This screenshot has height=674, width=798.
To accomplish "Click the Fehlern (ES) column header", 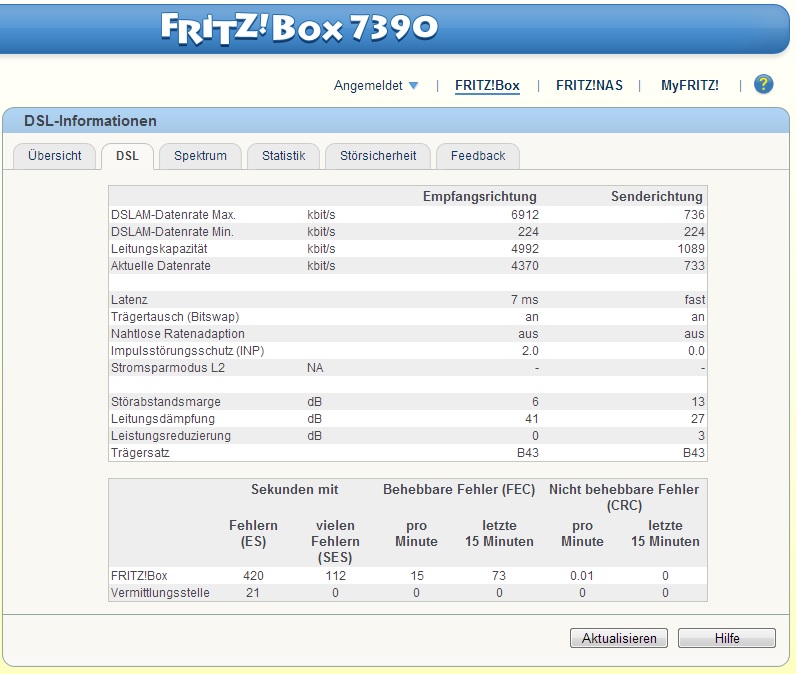I will (x=253, y=533).
